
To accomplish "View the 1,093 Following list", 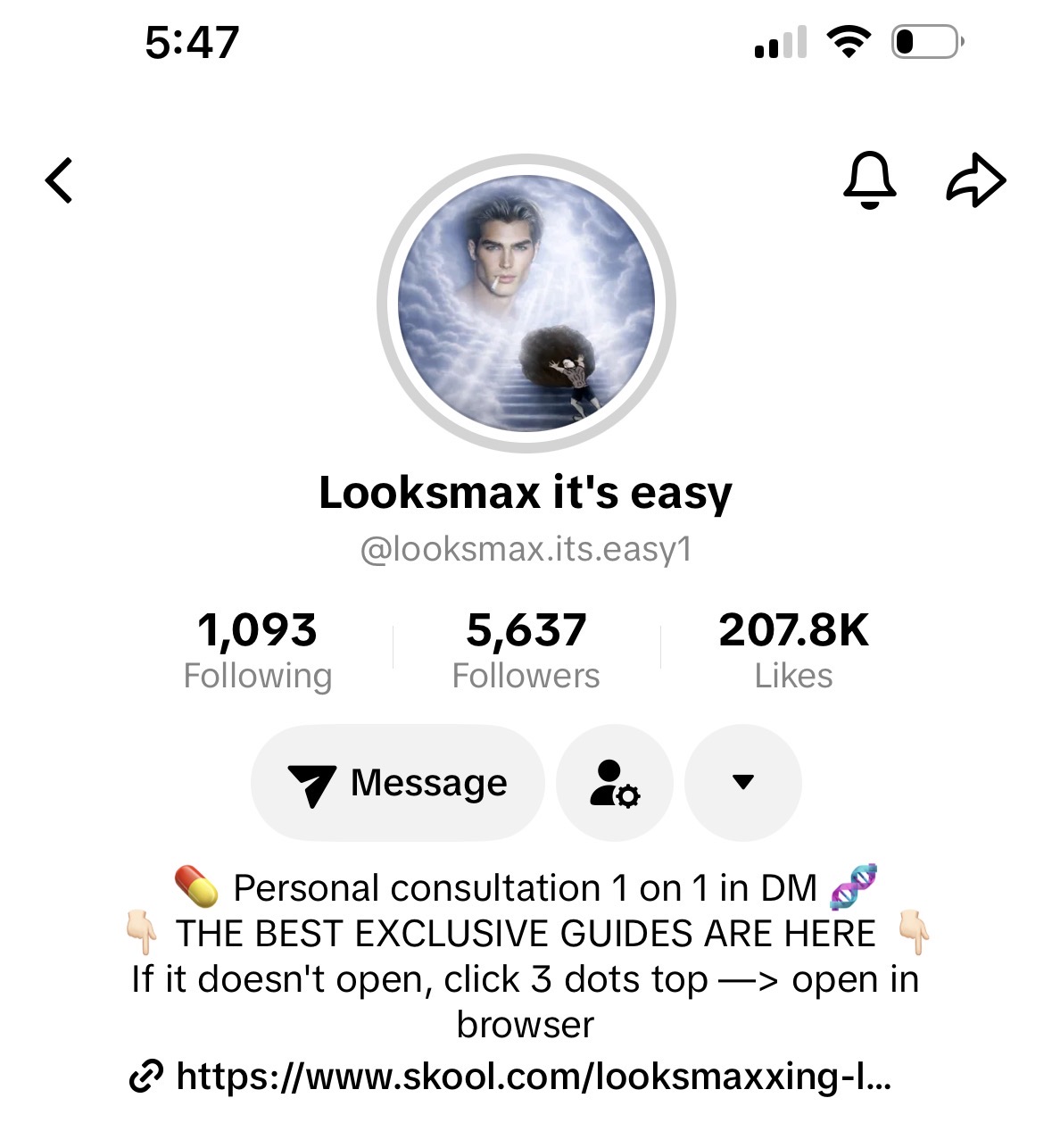I will 257,651.
